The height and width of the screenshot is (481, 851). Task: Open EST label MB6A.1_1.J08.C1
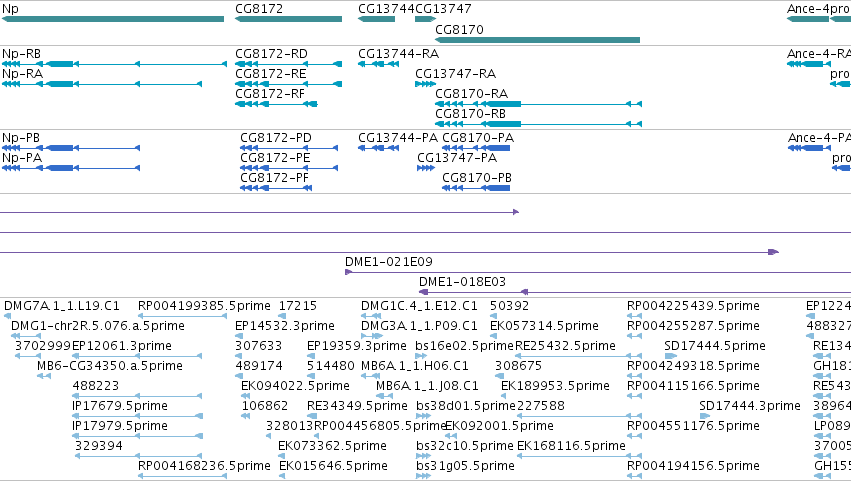click(x=427, y=387)
